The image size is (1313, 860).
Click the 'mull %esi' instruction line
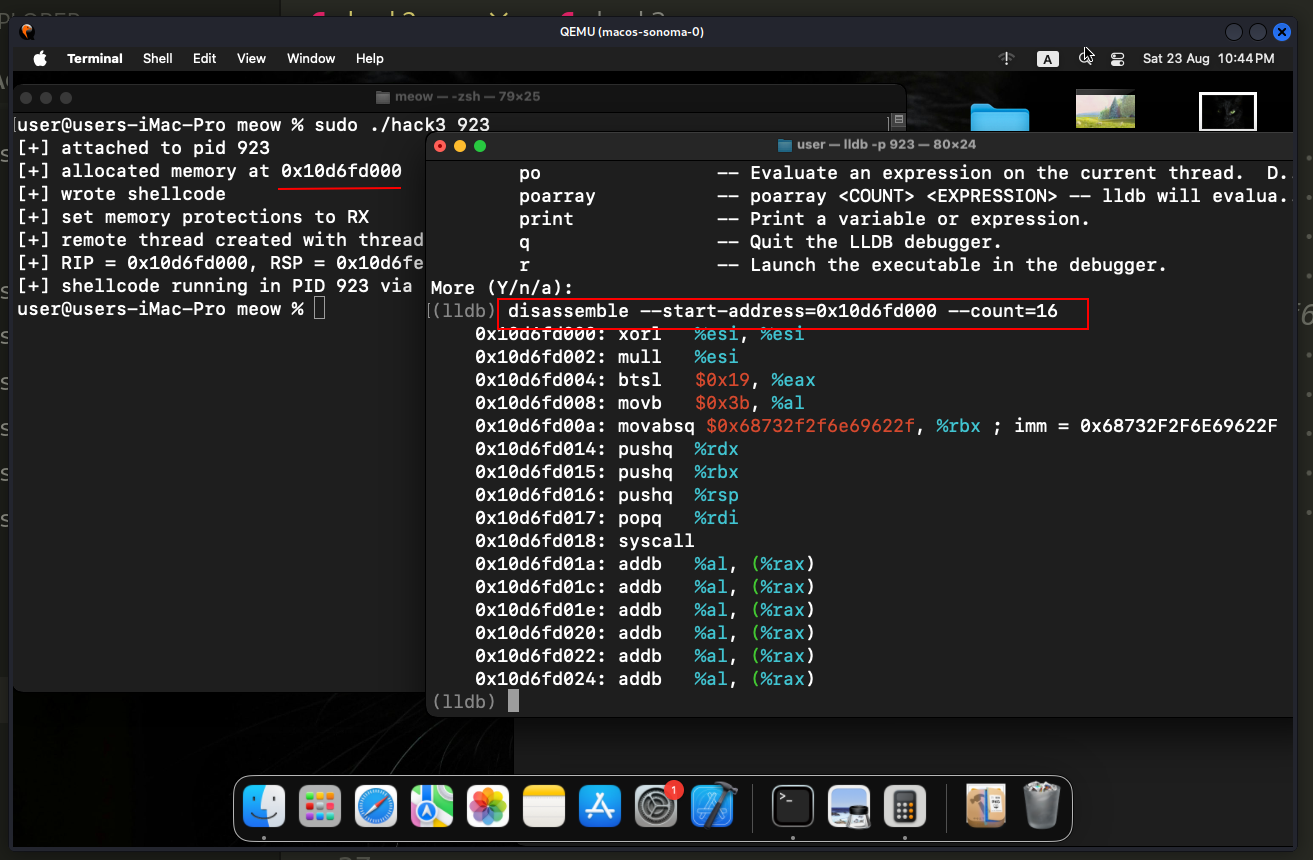pos(607,357)
